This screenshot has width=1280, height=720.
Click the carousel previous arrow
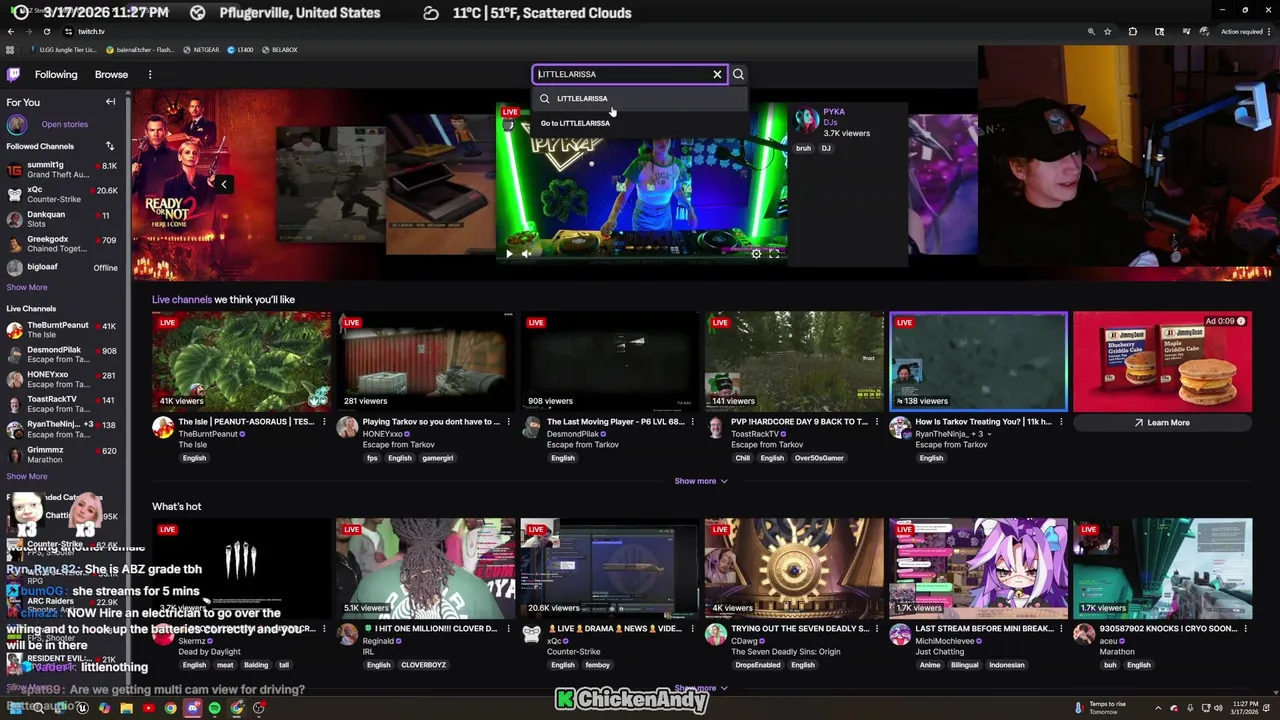[x=224, y=184]
